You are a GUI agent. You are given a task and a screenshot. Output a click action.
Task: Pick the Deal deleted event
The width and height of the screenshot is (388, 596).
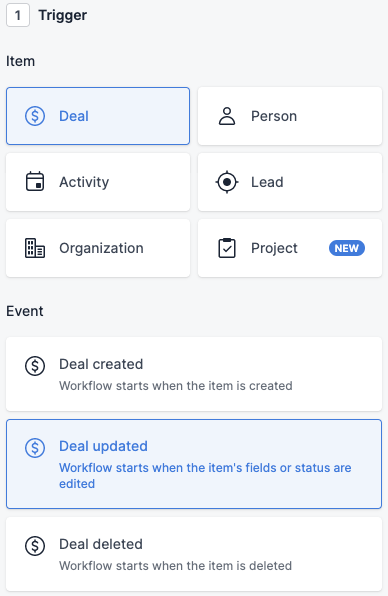pyautogui.click(x=194, y=554)
